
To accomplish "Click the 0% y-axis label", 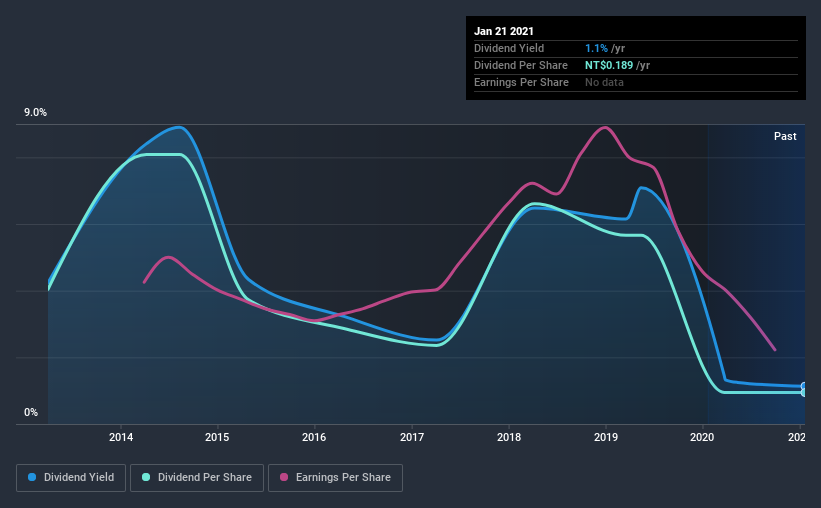I will [31, 413].
